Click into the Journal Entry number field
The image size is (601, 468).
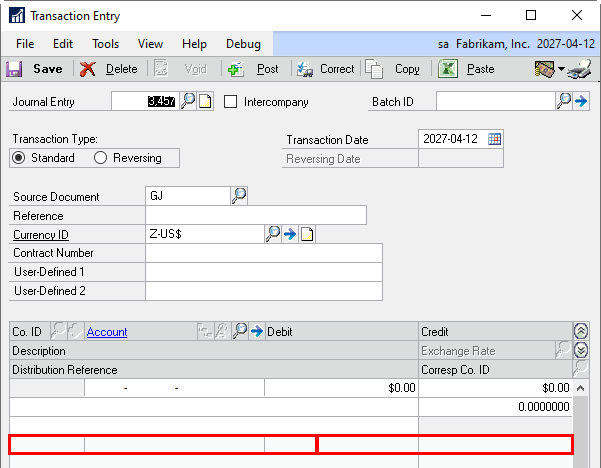point(145,101)
